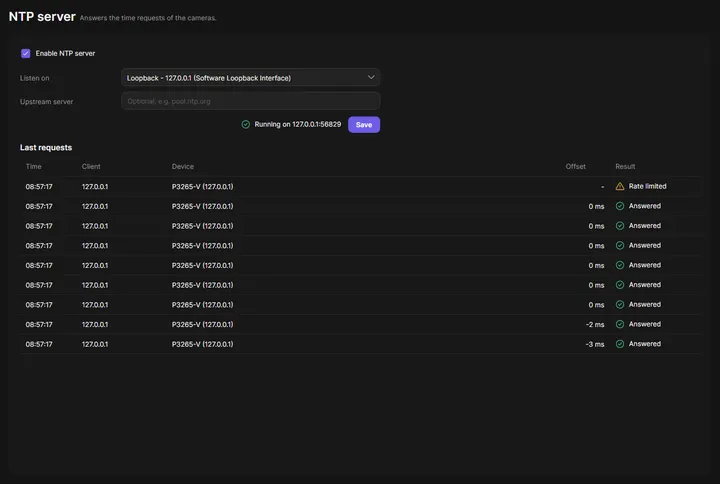Click Answered check icon in -3 ms row
Image resolution: width=720 pixels, height=484 pixels.
(619, 344)
